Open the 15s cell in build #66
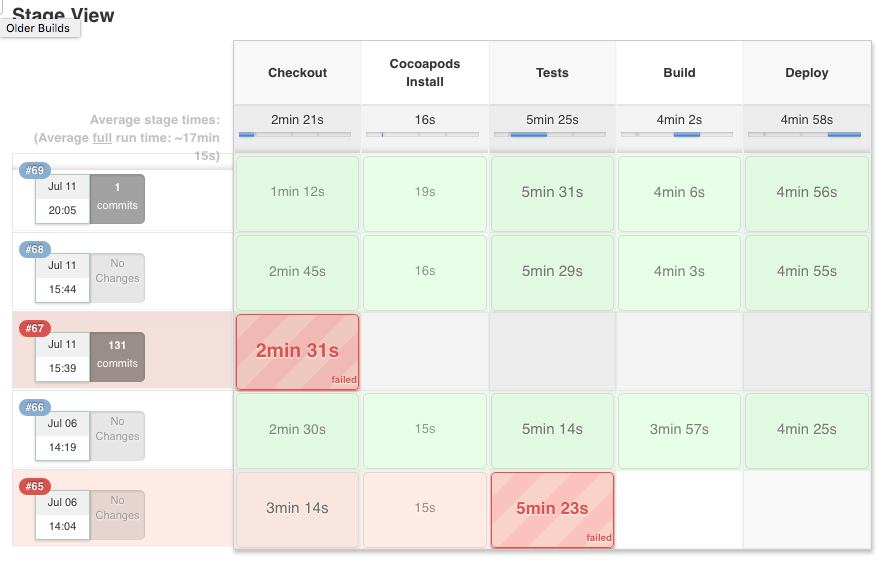The width and height of the screenshot is (882, 567). 425,431
